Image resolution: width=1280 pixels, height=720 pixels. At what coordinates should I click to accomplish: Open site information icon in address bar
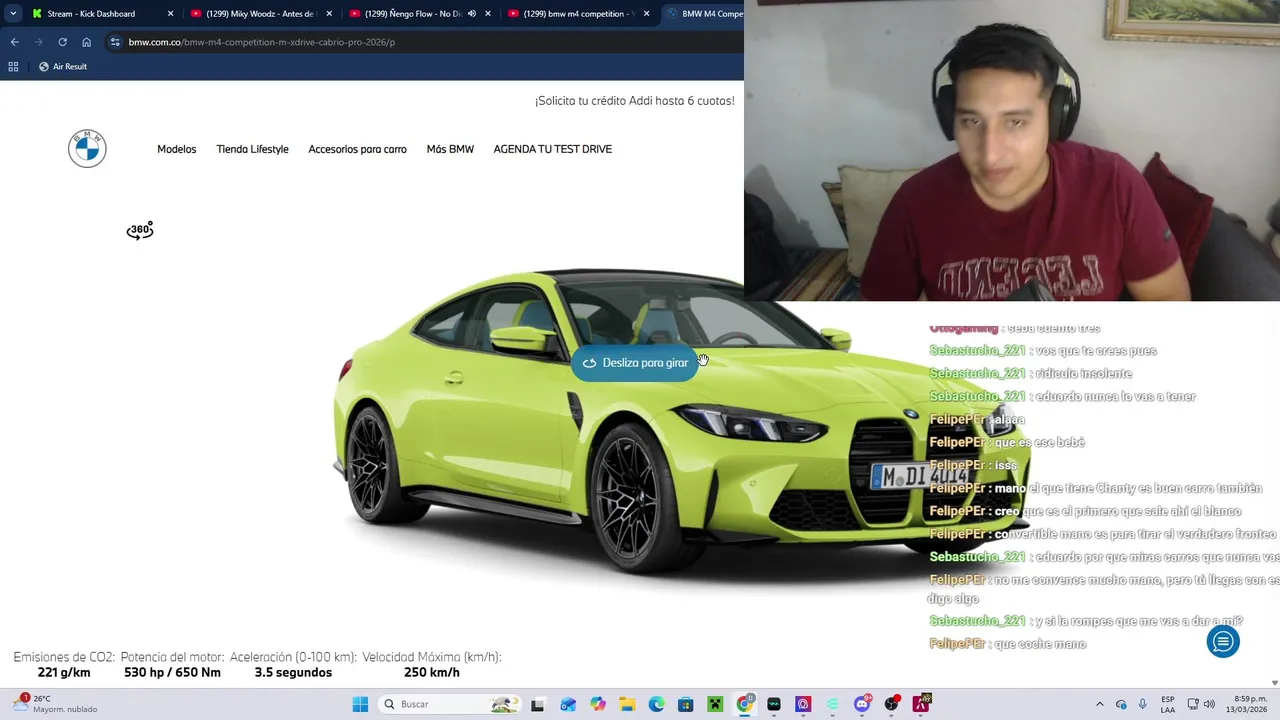pos(115,42)
